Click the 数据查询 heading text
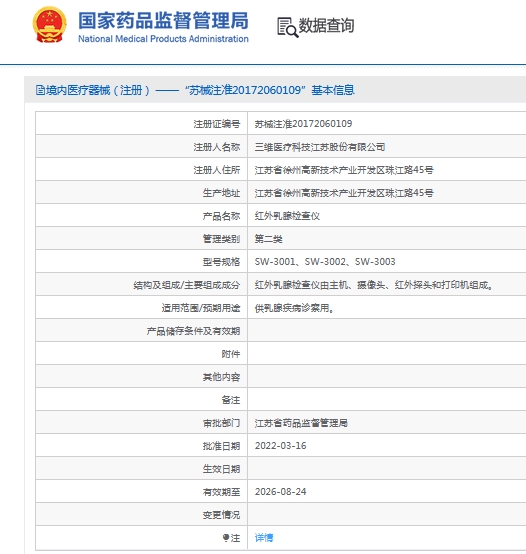The height and width of the screenshot is (554, 526). click(326, 25)
